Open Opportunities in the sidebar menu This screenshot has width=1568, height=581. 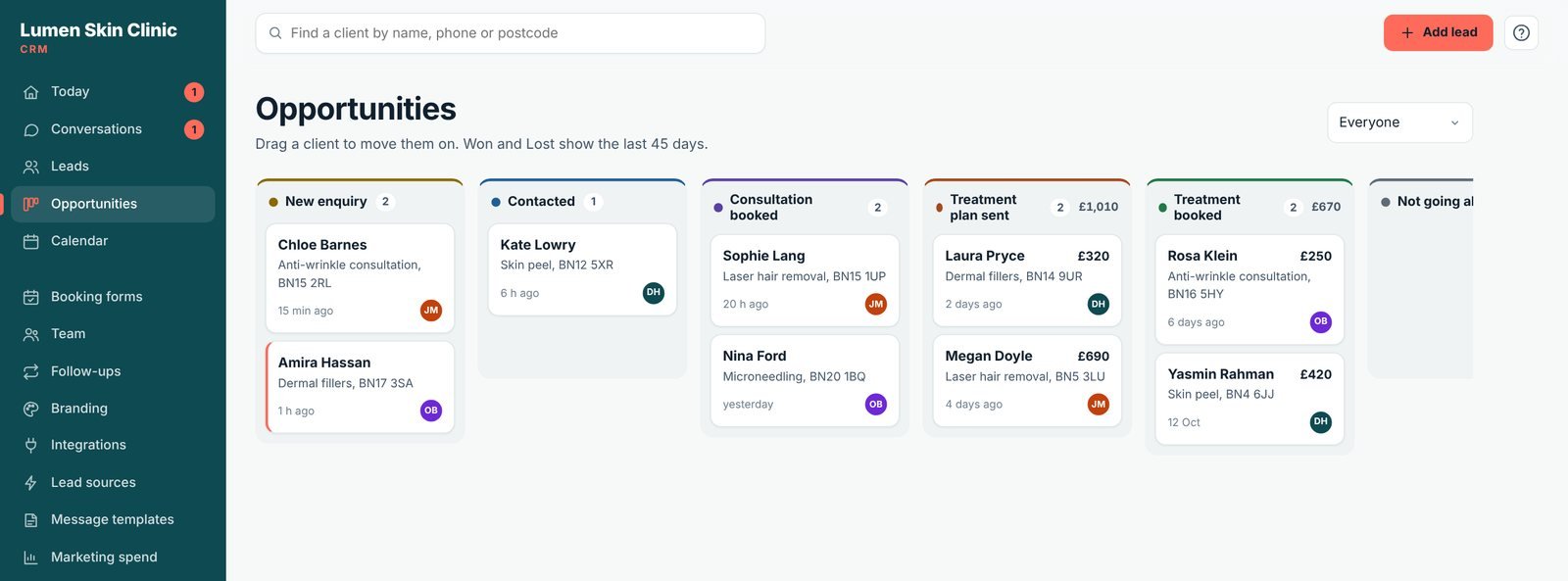pos(113,204)
